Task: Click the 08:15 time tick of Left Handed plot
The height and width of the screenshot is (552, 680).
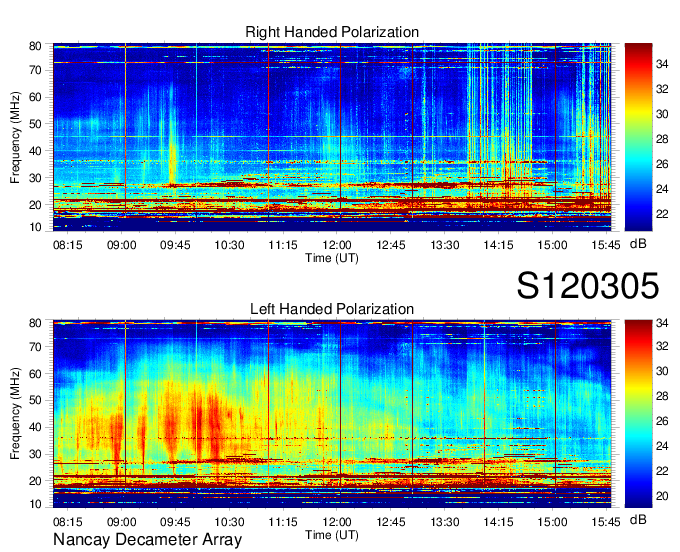Action: [x=68, y=522]
